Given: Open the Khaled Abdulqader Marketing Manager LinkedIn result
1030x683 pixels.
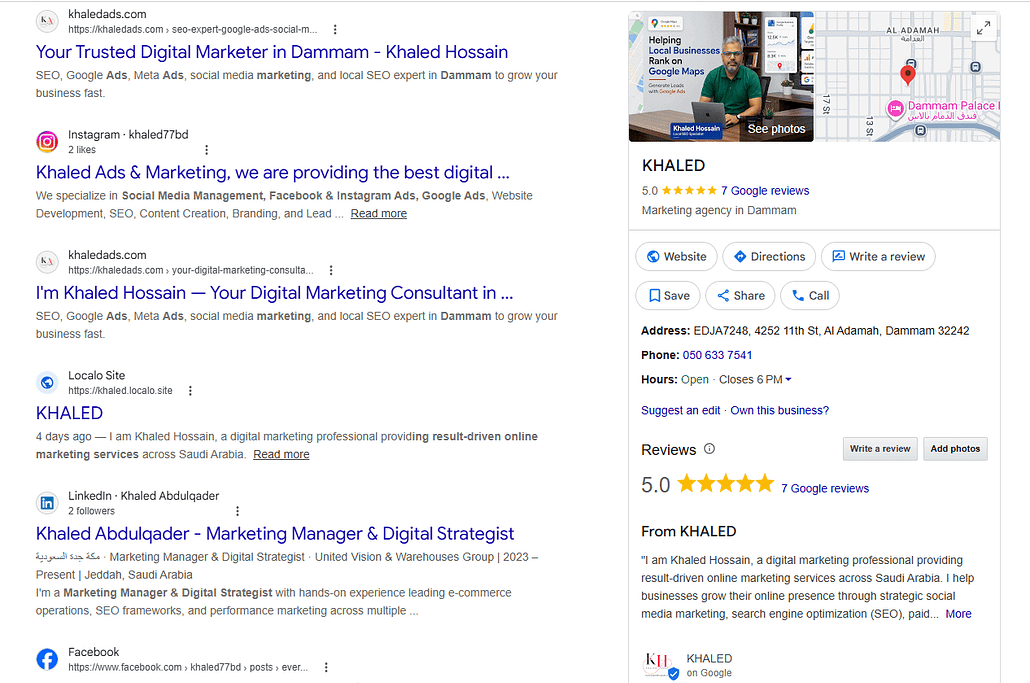Looking at the screenshot, I should [x=275, y=534].
